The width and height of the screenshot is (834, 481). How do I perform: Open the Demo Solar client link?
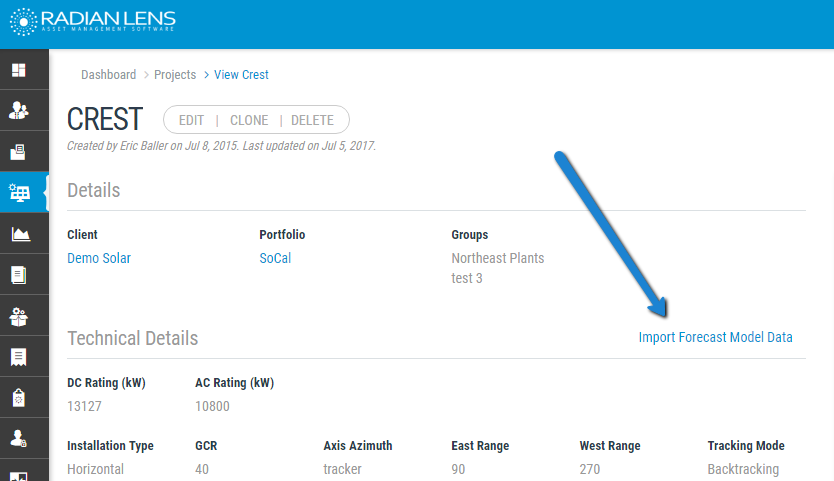coord(99,258)
